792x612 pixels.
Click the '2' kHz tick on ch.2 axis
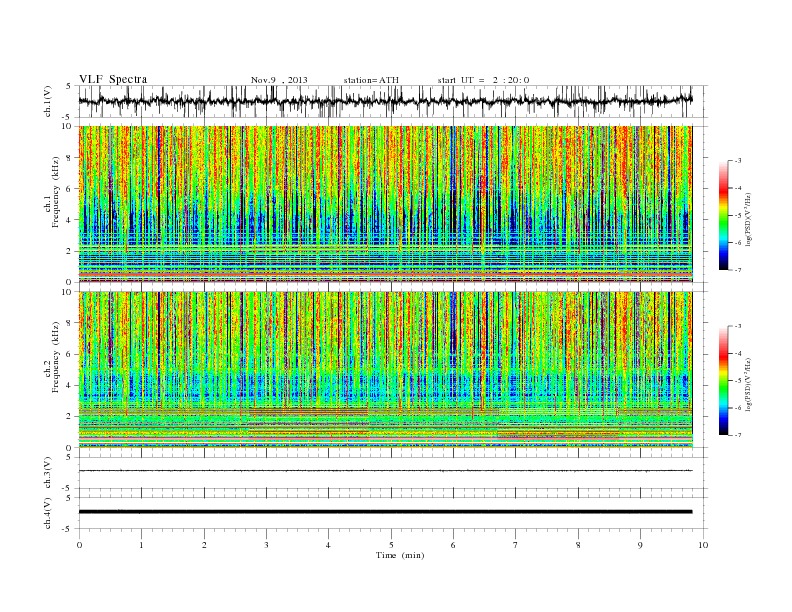[x=69, y=417]
